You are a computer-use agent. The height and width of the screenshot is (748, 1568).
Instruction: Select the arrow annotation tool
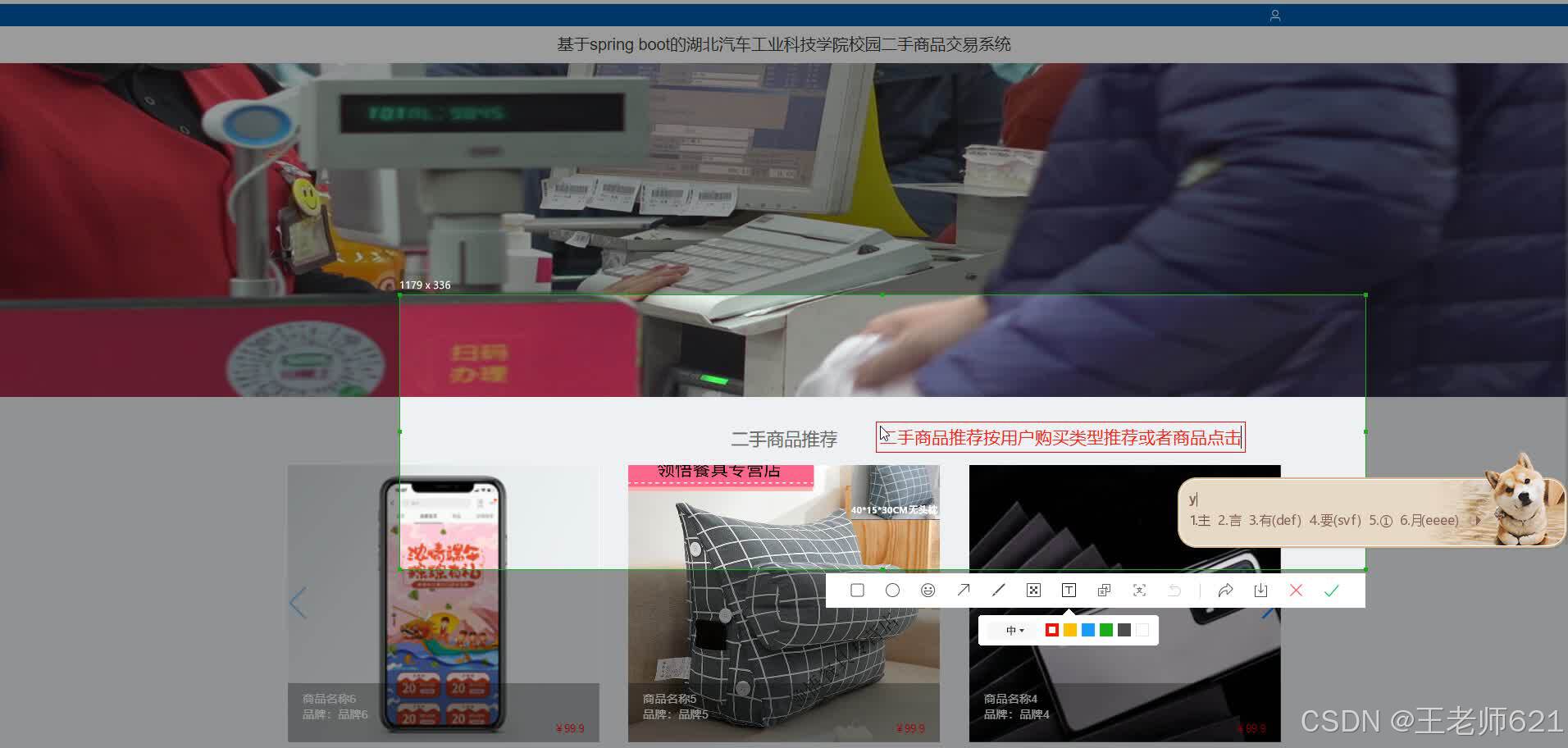963,591
